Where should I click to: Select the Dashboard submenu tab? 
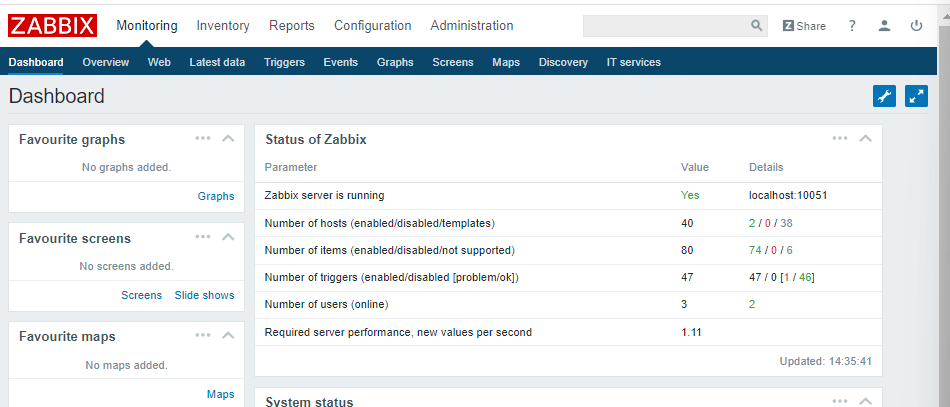[x=36, y=62]
